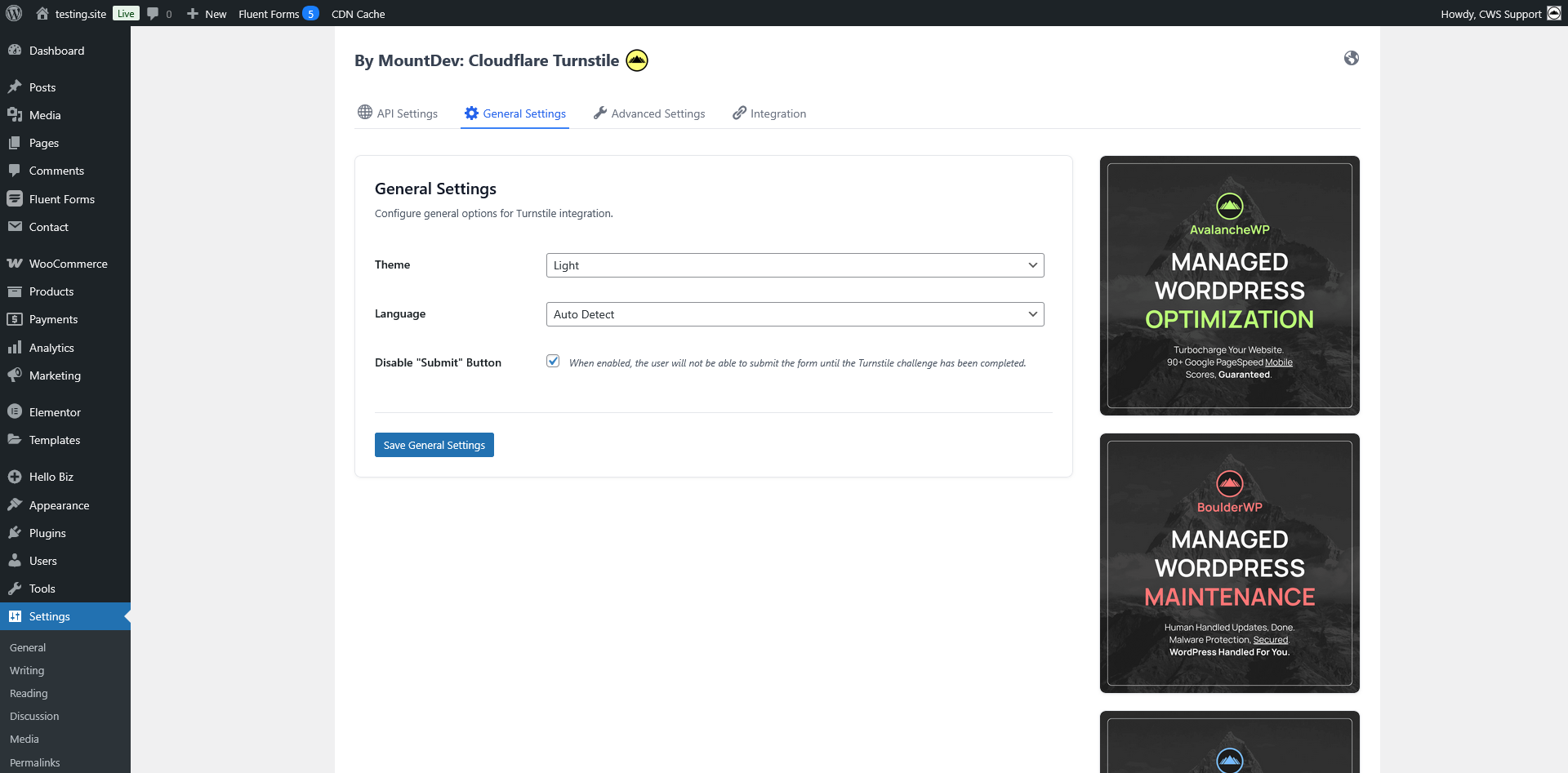Click the globe icon at the top right
The width and height of the screenshot is (1568, 773).
point(1352,58)
